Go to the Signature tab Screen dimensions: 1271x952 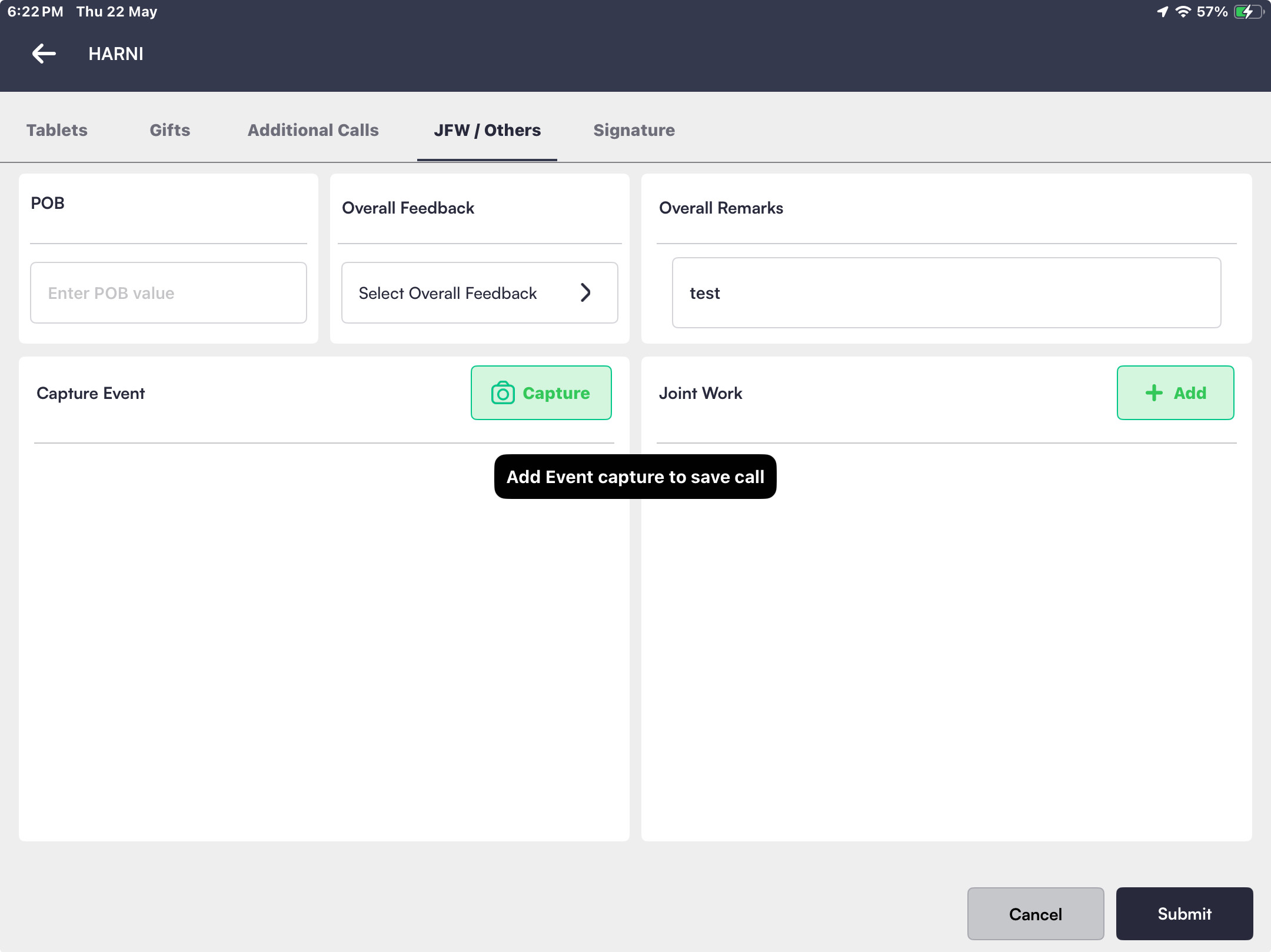[634, 130]
